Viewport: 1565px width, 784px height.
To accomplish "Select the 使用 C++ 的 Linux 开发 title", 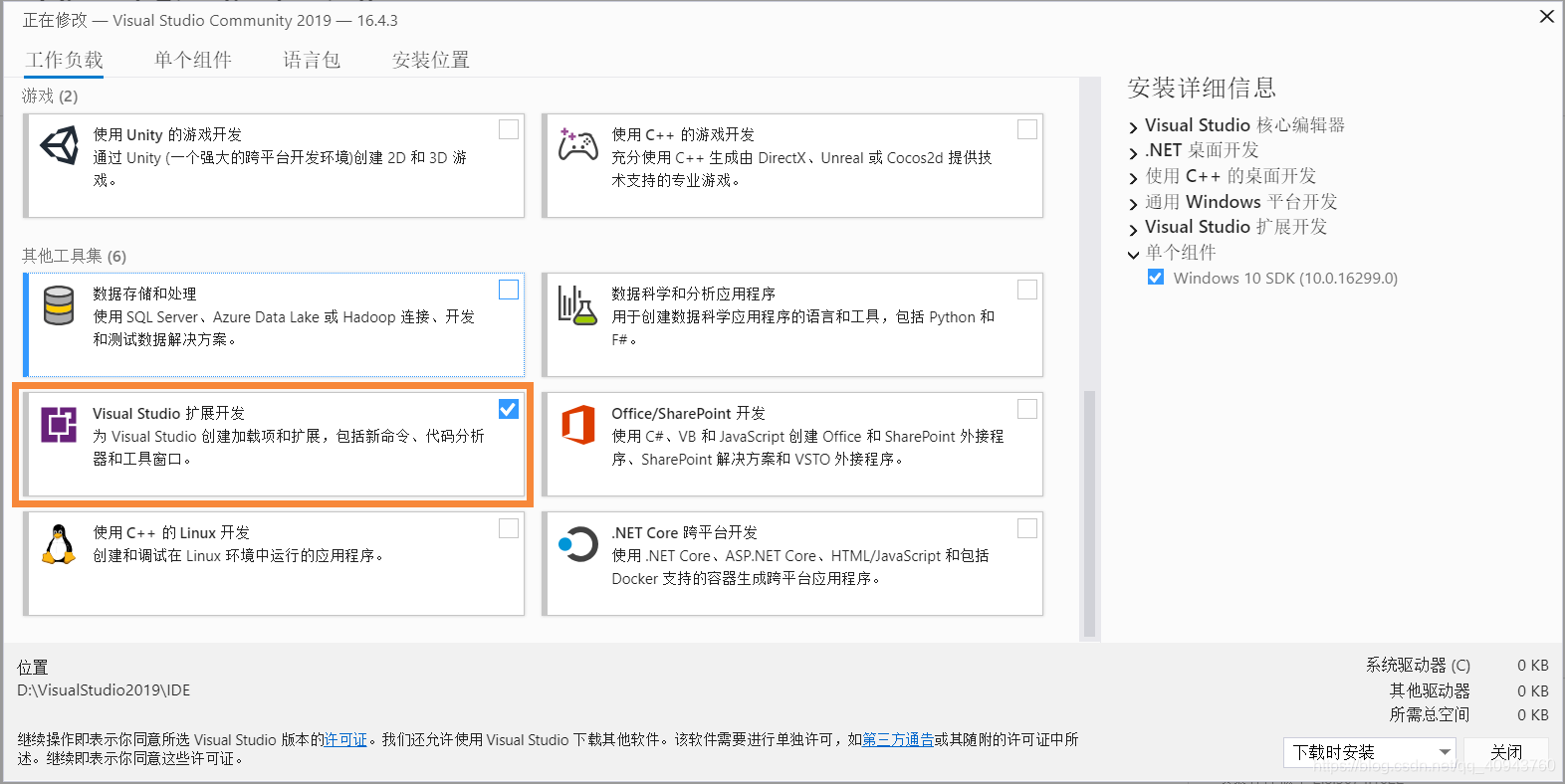I will point(171,532).
